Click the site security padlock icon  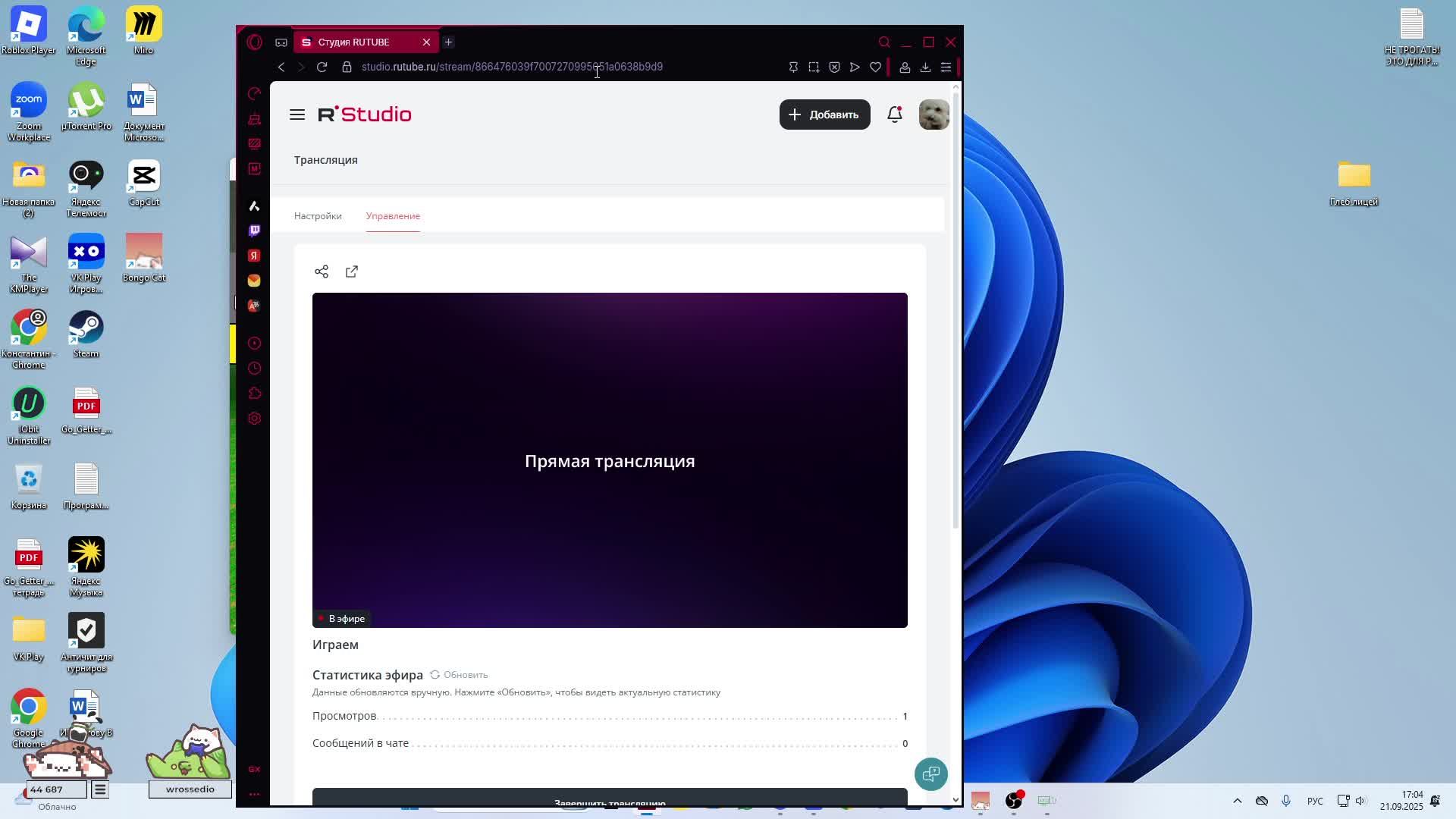347,67
